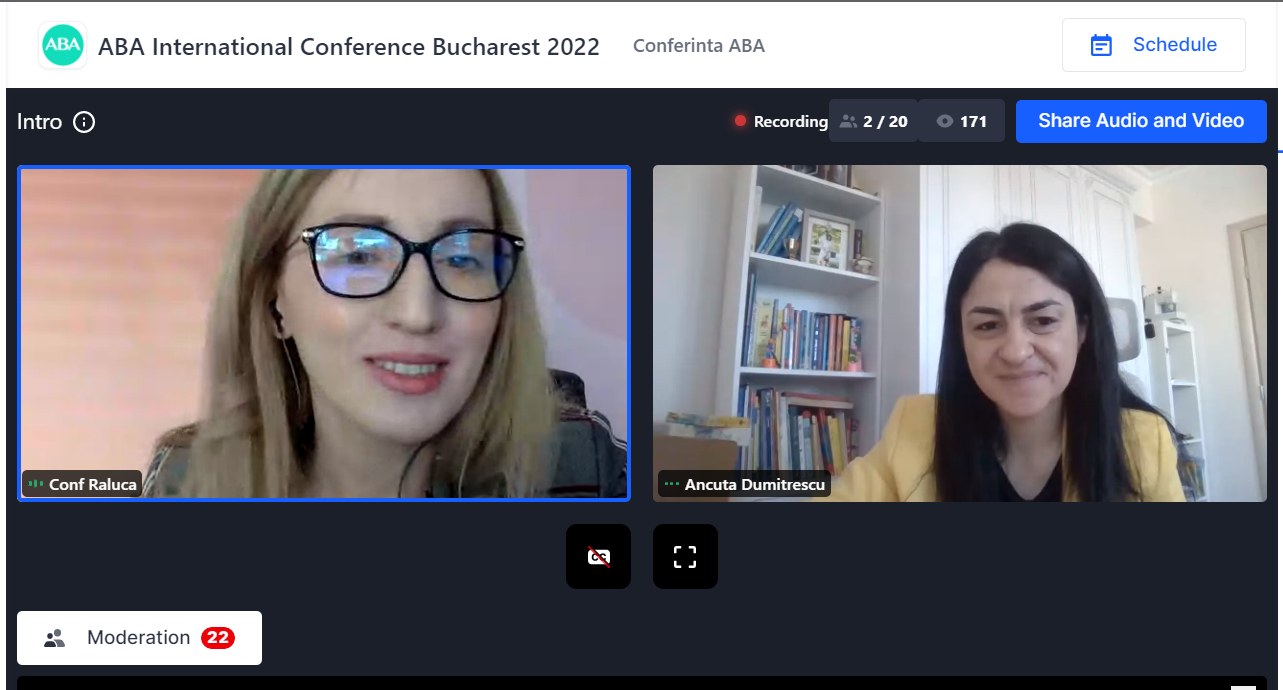The height and width of the screenshot is (690, 1283).
Task: Enter fullscreen mode for the video
Action: [x=685, y=556]
